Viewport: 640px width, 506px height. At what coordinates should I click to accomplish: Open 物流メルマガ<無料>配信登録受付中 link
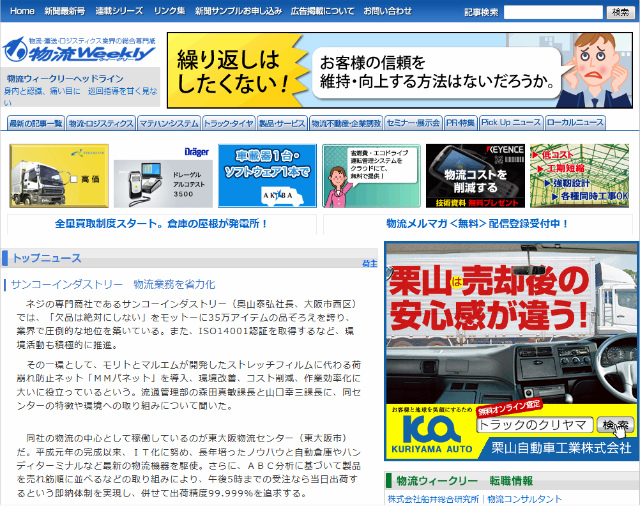(x=477, y=224)
